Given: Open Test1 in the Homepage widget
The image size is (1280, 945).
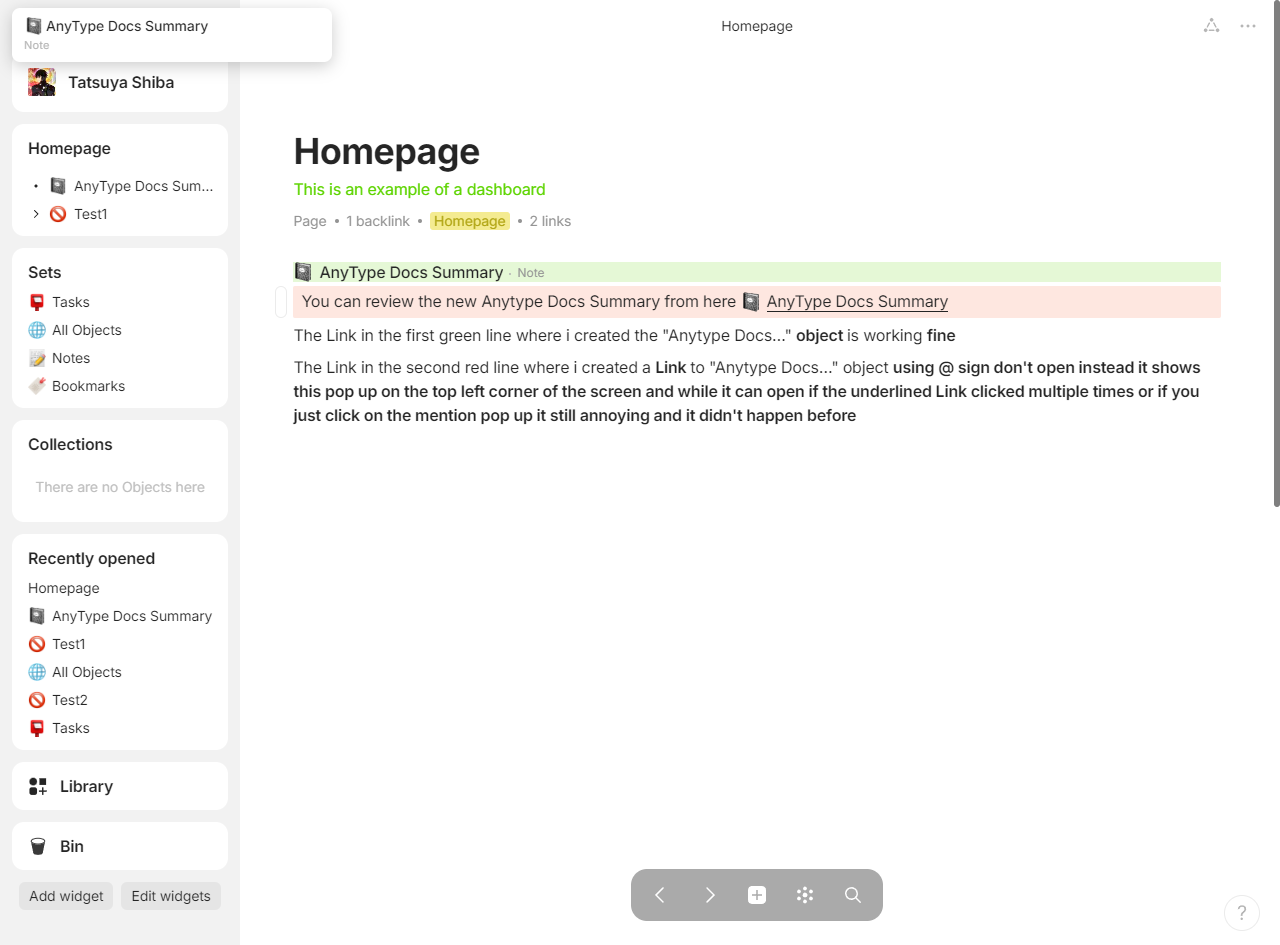Looking at the screenshot, I should tap(90, 214).
